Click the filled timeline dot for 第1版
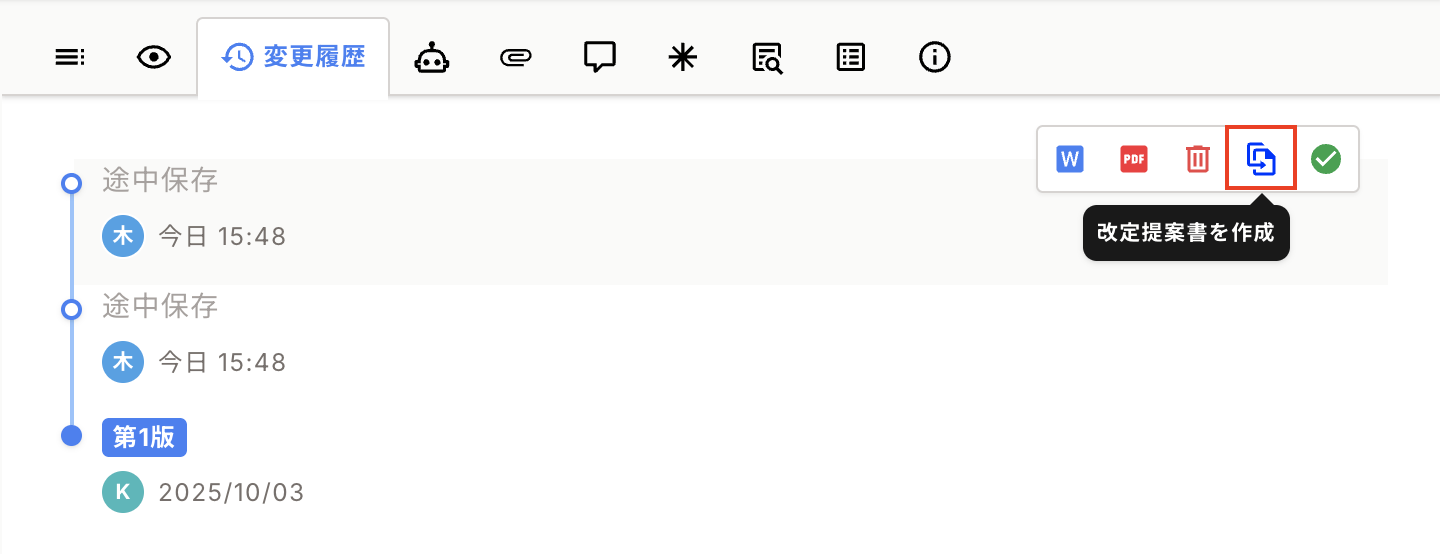This screenshot has height=554, width=1440. coord(71,436)
